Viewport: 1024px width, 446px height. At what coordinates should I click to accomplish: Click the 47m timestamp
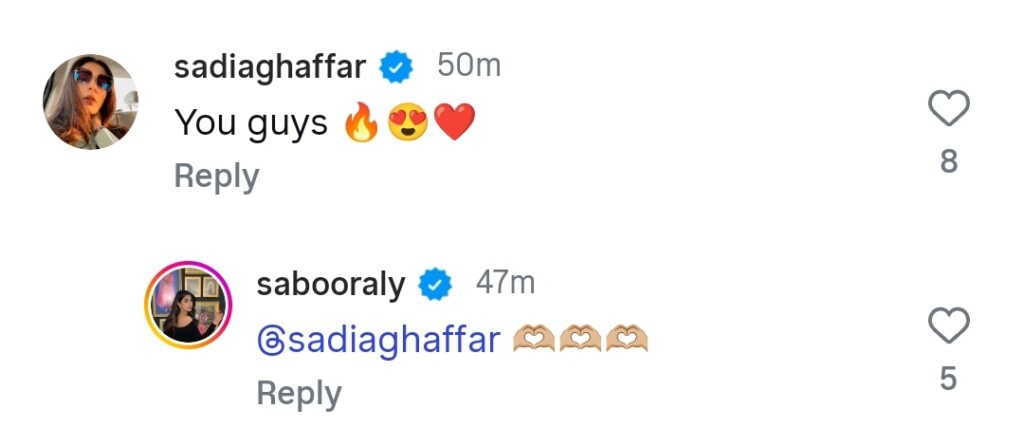(x=505, y=284)
